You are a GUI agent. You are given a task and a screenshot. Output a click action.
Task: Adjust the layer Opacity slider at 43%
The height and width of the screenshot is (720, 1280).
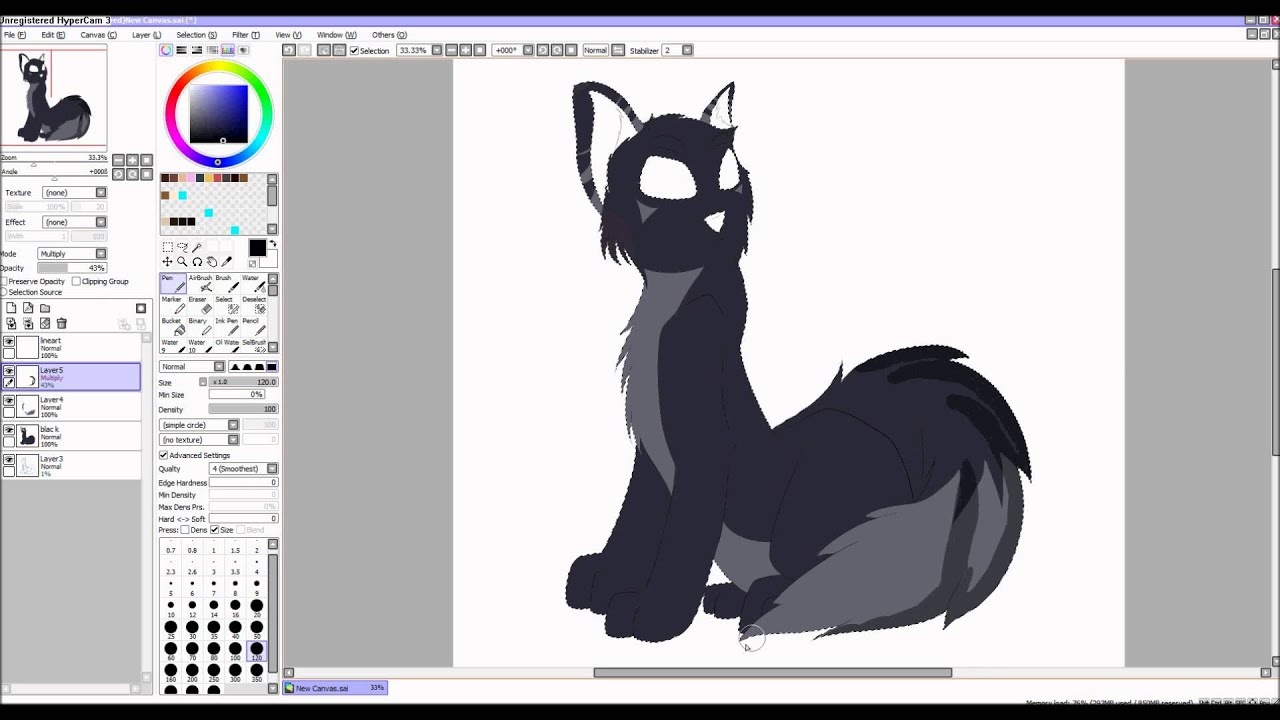(72, 268)
